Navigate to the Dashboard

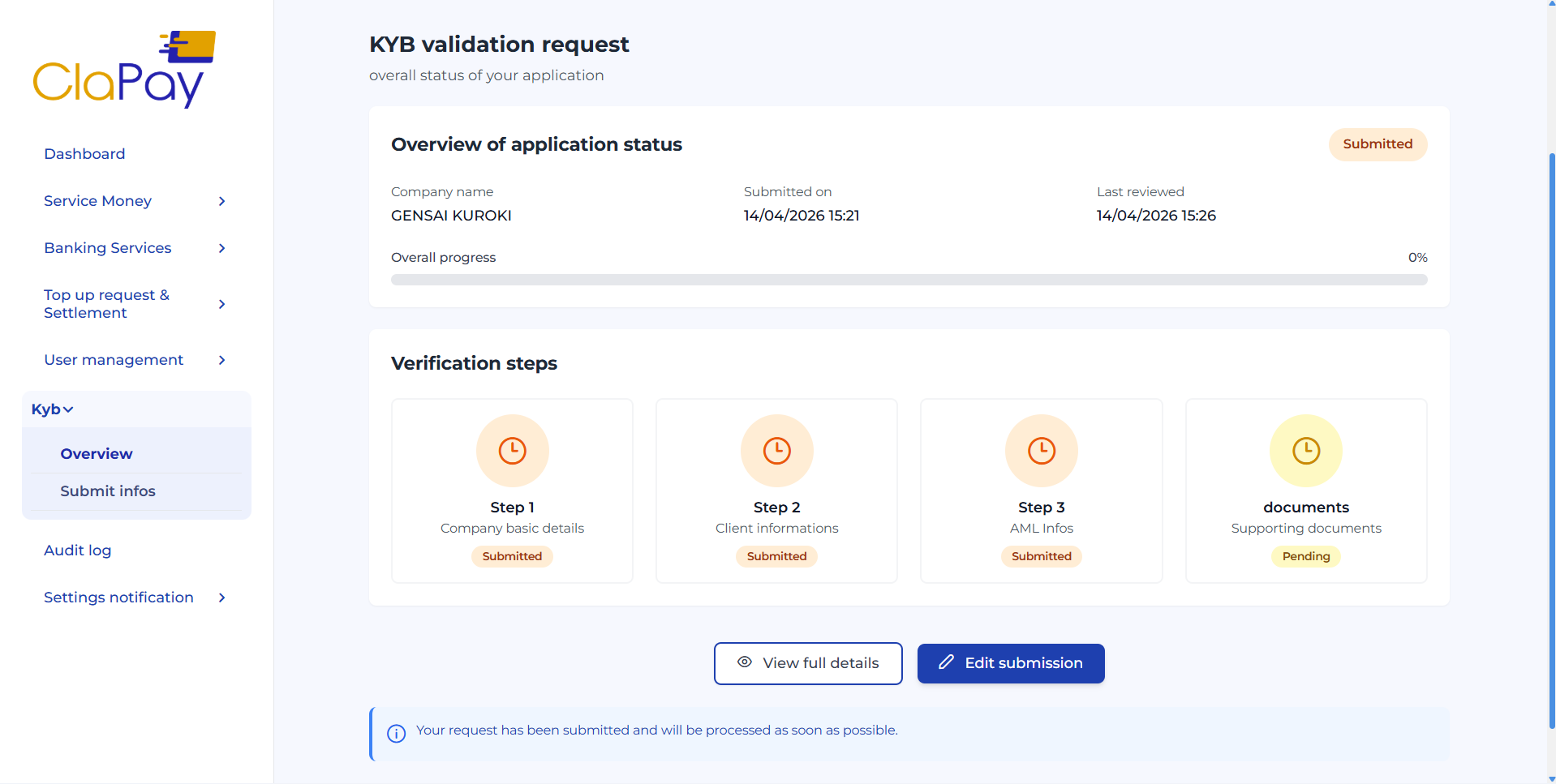[84, 153]
